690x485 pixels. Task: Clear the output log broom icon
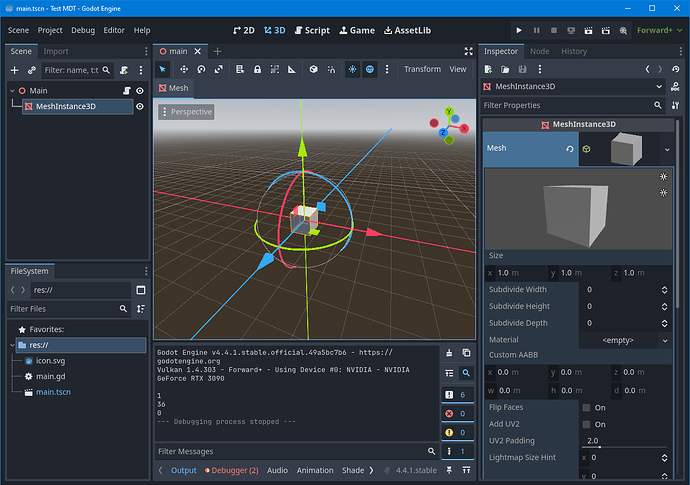[449, 353]
